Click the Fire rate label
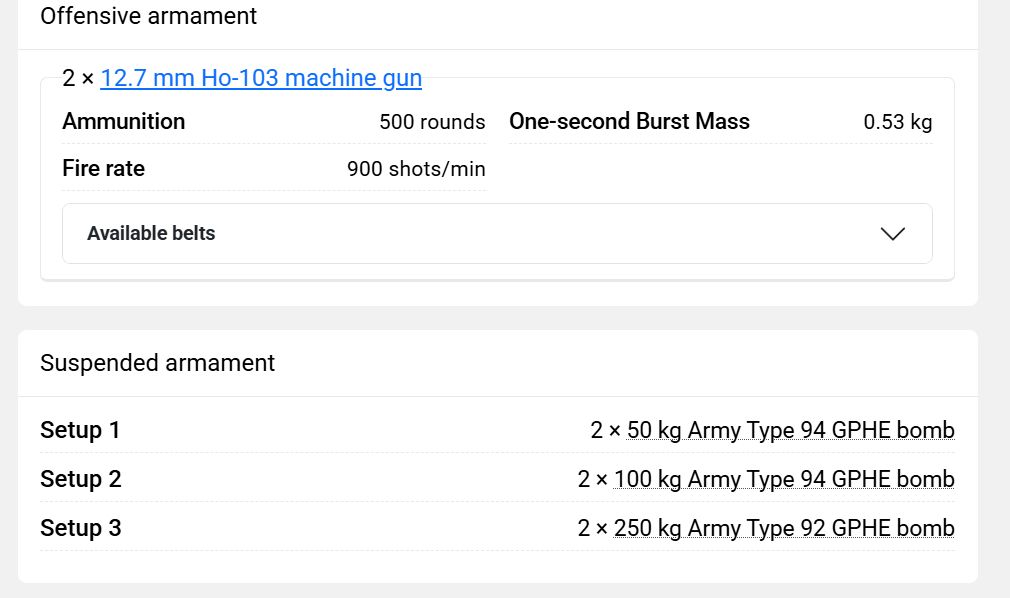 click(x=103, y=168)
